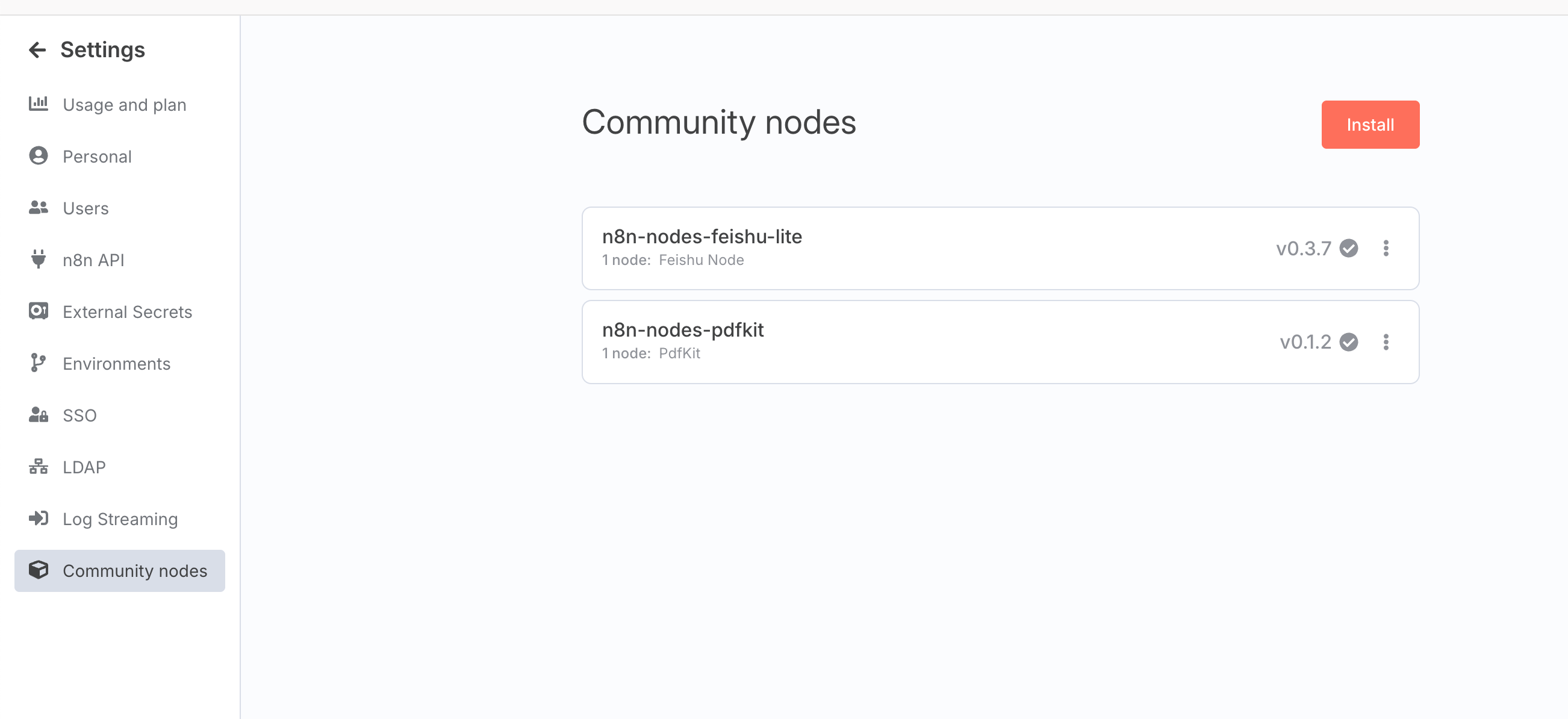The width and height of the screenshot is (1568, 719).
Task: Click verified checkmark beside v0.3.7
Action: click(x=1348, y=248)
